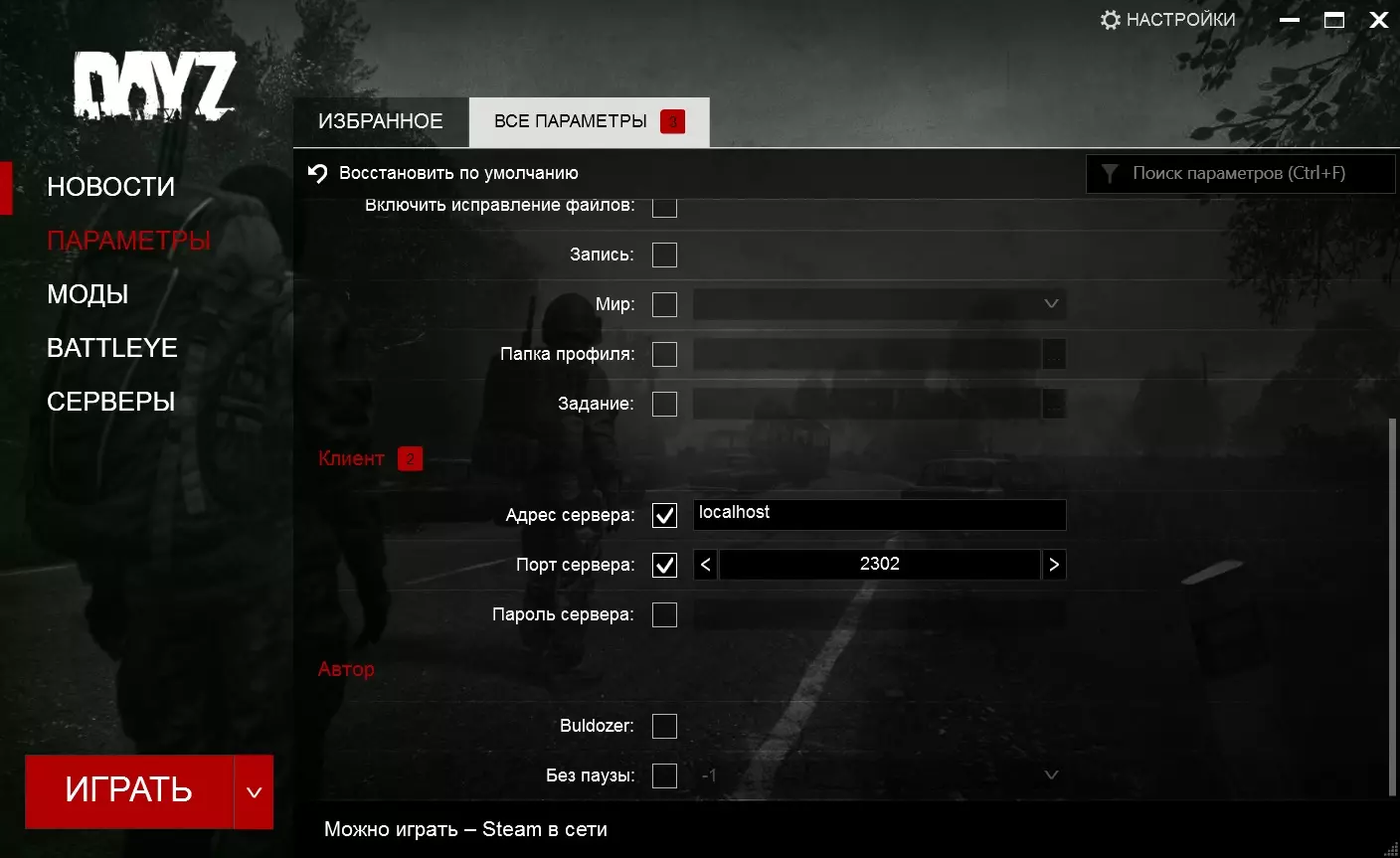Enable the Мир checkbox
The image size is (1400, 858).
pyautogui.click(x=664, y=304)
